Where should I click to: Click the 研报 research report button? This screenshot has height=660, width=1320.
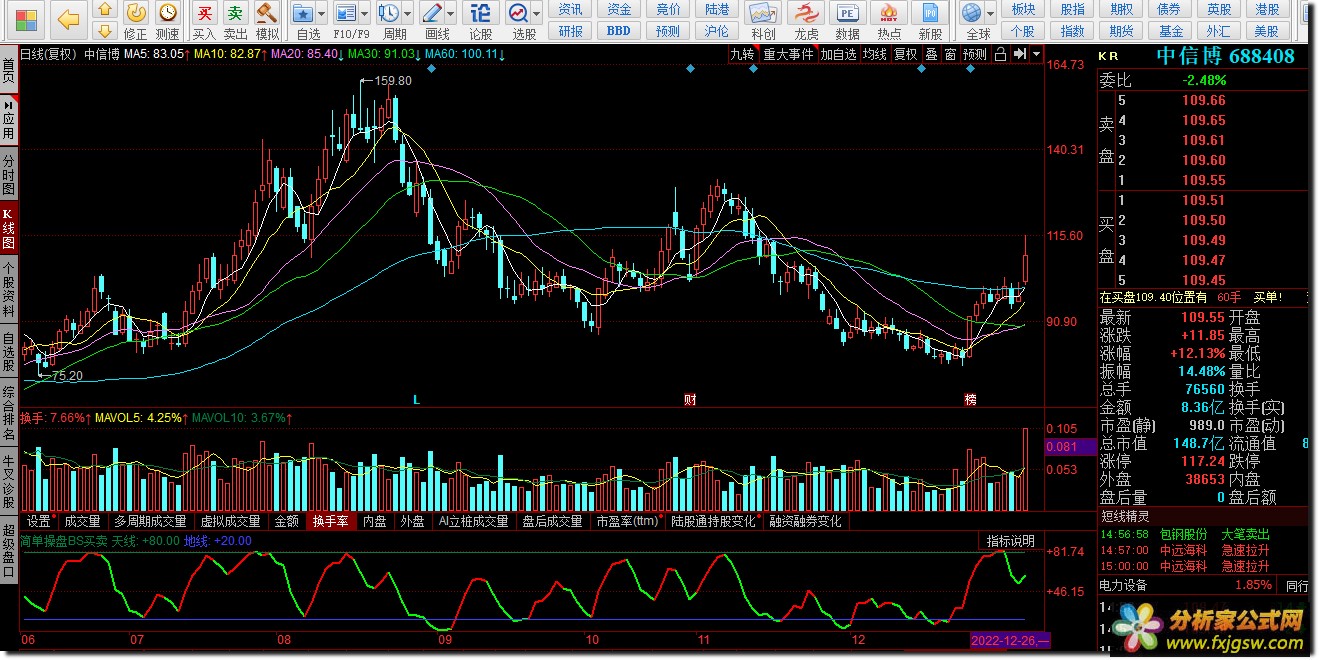(x=571, y=31)
